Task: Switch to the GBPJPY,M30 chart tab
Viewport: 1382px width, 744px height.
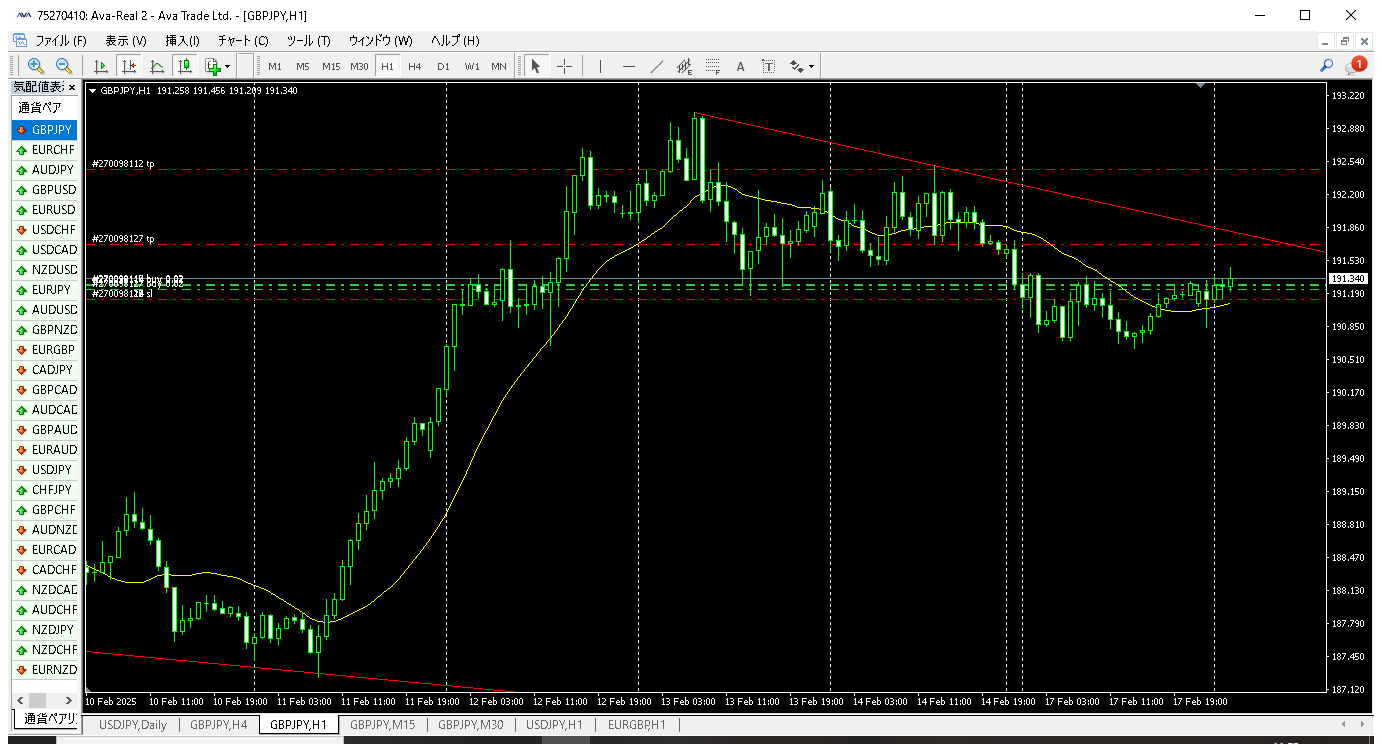Action: pos(471,724)
